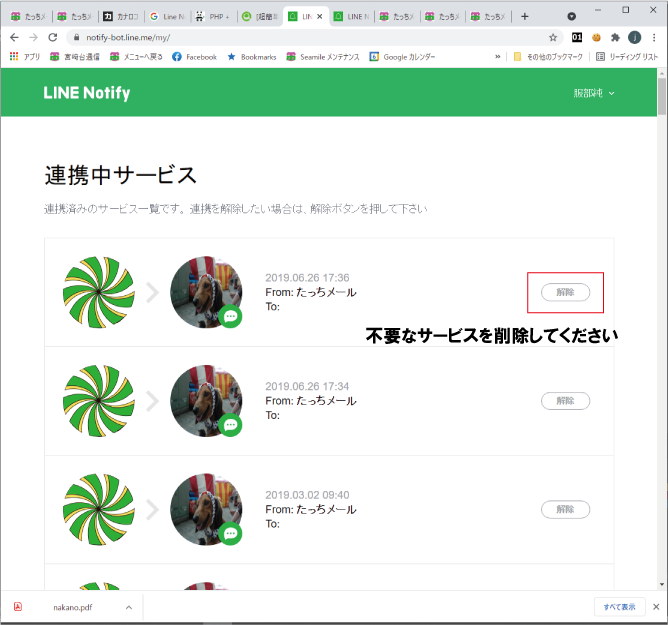Reload the current page
The image size is (668, 625).
[x=52, y=37]
